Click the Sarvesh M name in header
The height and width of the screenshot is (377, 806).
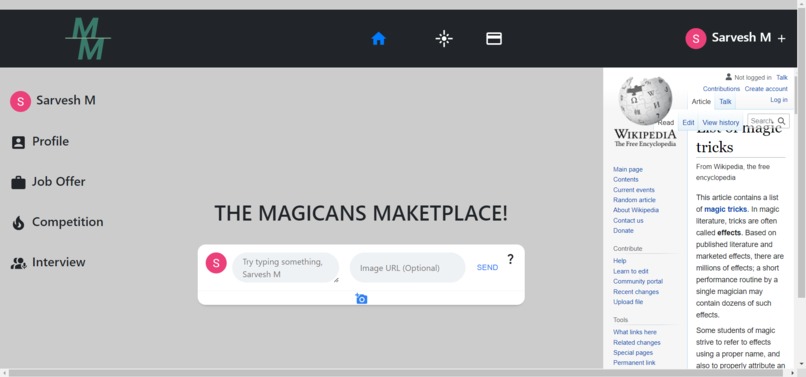click(741, 38)
